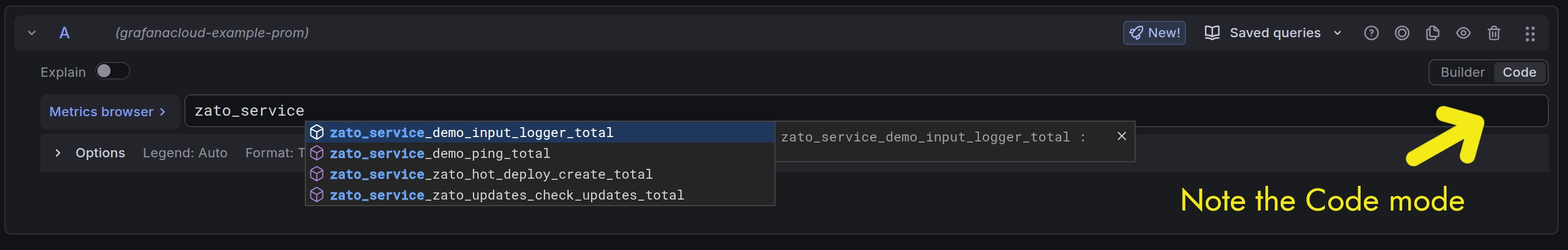Click into the PromQL query field
1568x250 pixels.
point(852,111)
